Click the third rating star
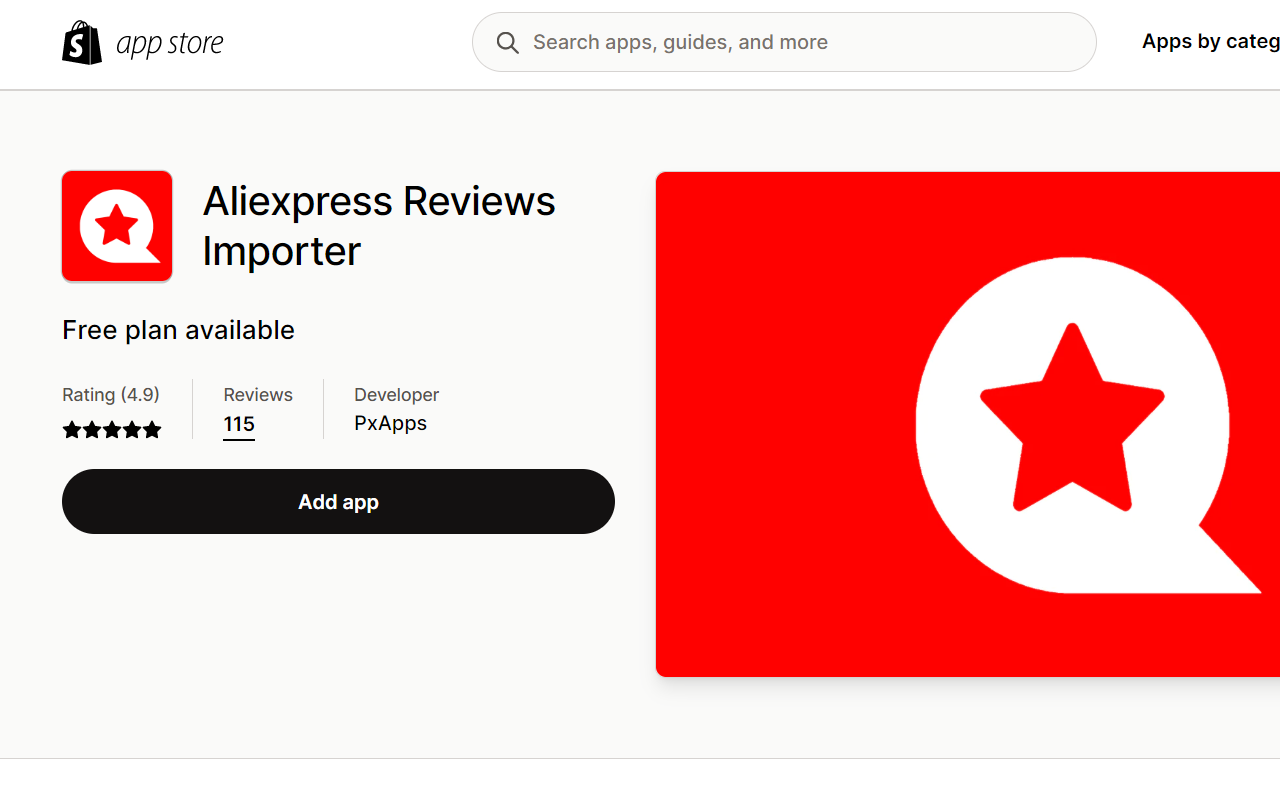Screen dimensions: 1280x800 (112, 429)
